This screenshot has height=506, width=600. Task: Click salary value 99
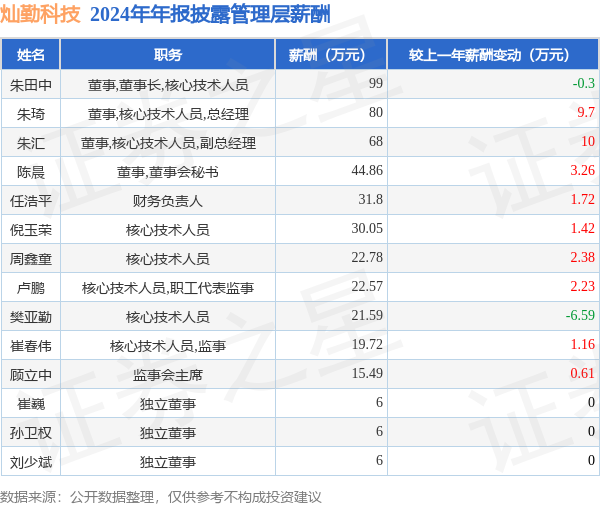(x=376, y=83)
